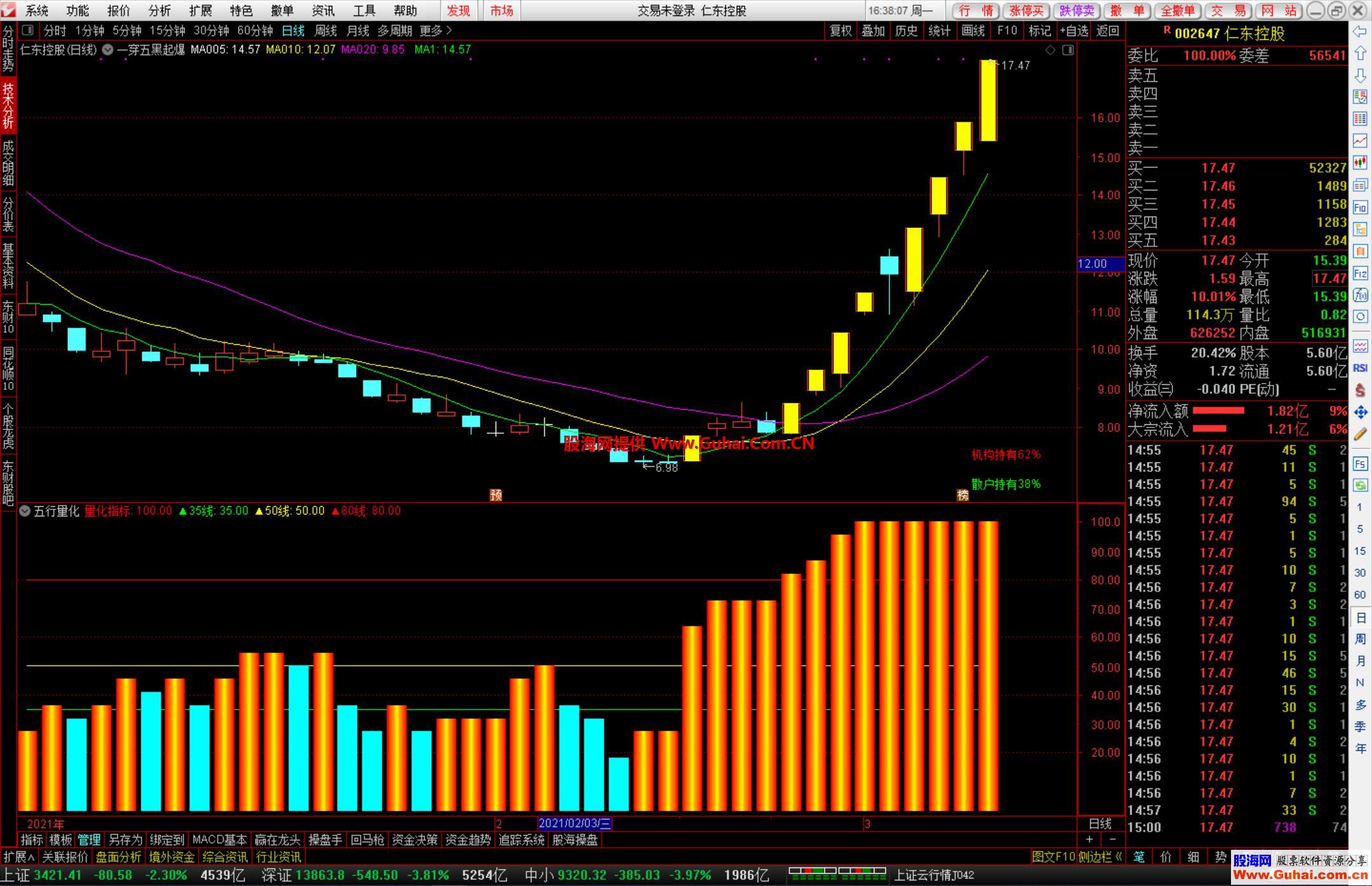Click the minus zoom button near 日线
The image size is (1372, 886).
coord(1112,840)
